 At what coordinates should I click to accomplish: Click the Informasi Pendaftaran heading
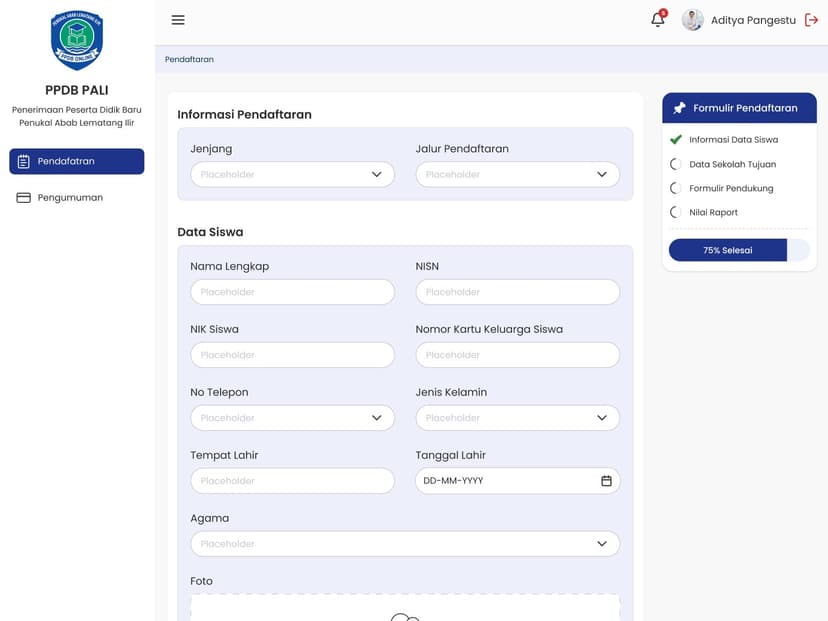click(244, 115)
